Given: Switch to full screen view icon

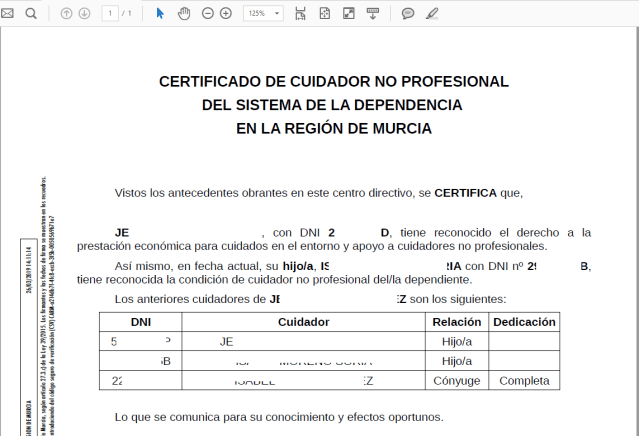Looking at the screenshot, I should pos(349,13).
